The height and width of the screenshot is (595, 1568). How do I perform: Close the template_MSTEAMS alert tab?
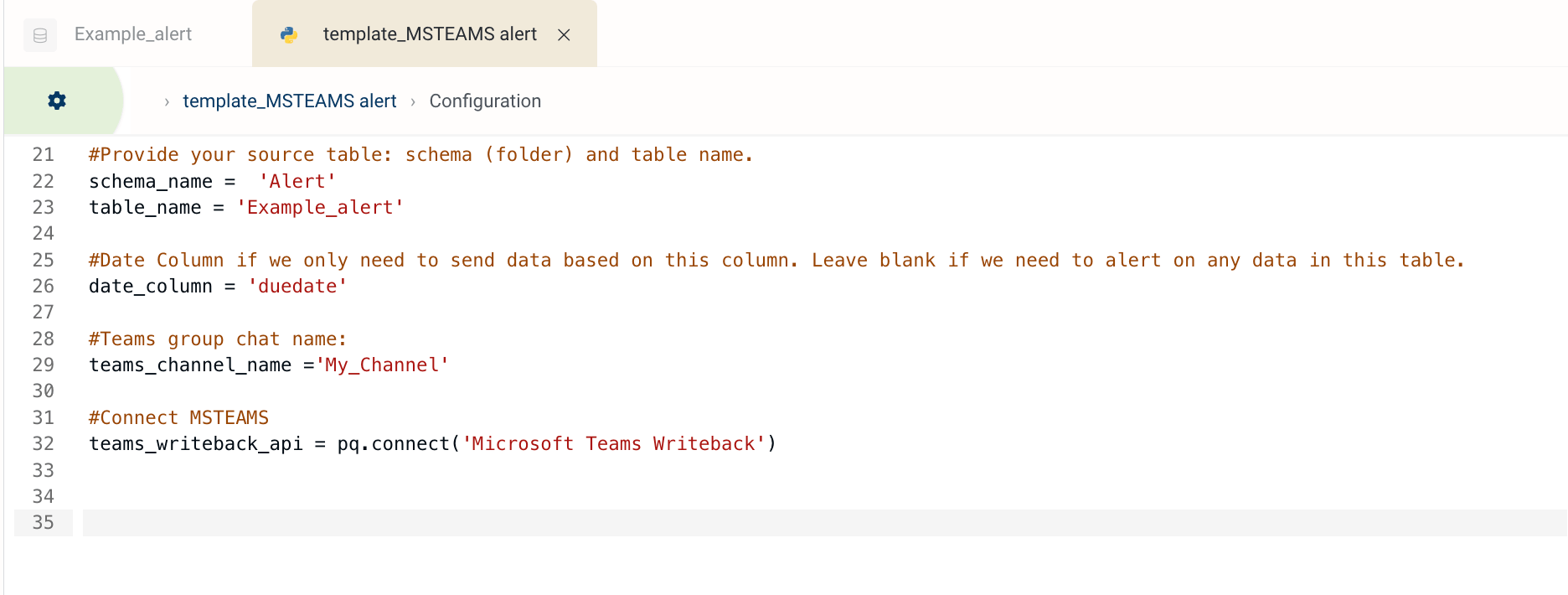point(564,34)
